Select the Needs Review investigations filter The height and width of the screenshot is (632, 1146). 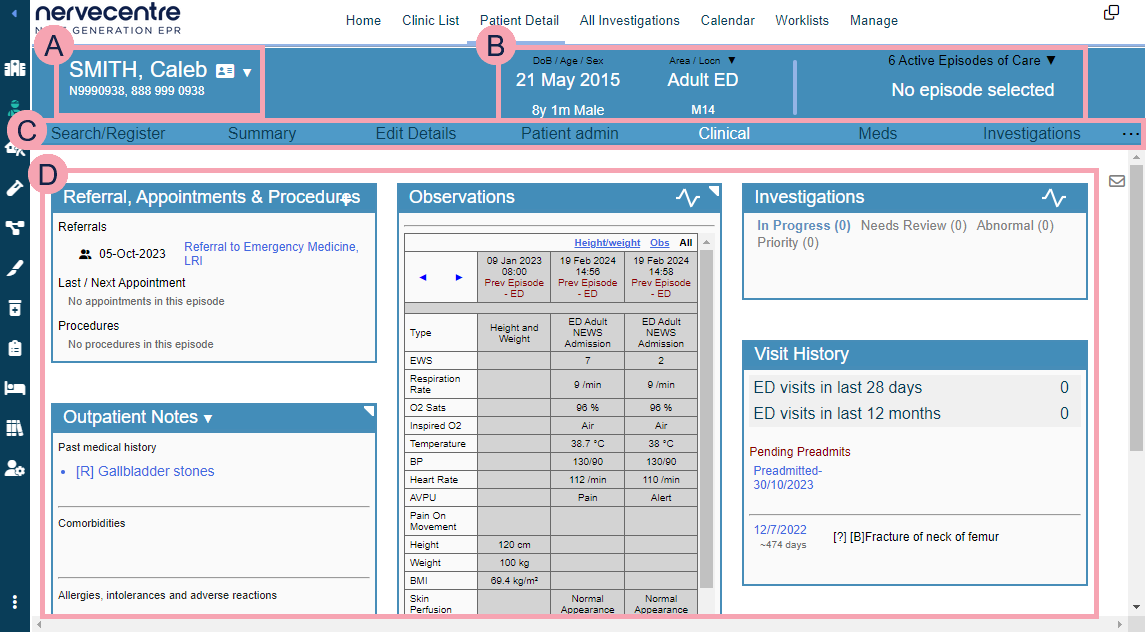[x=913, y=226]
